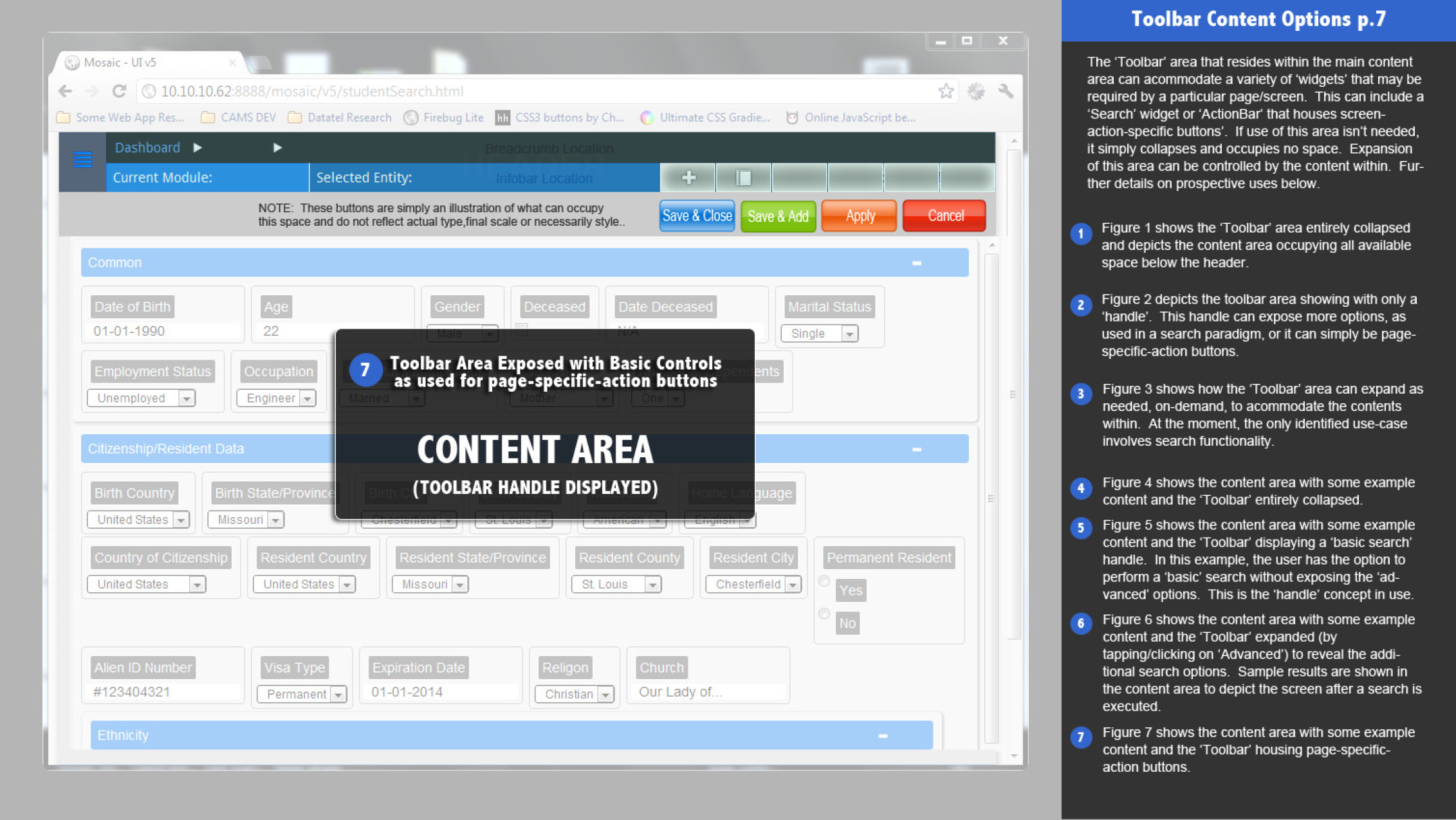
Task: Click the Save & Close button
Action: [x=697, y=216]
